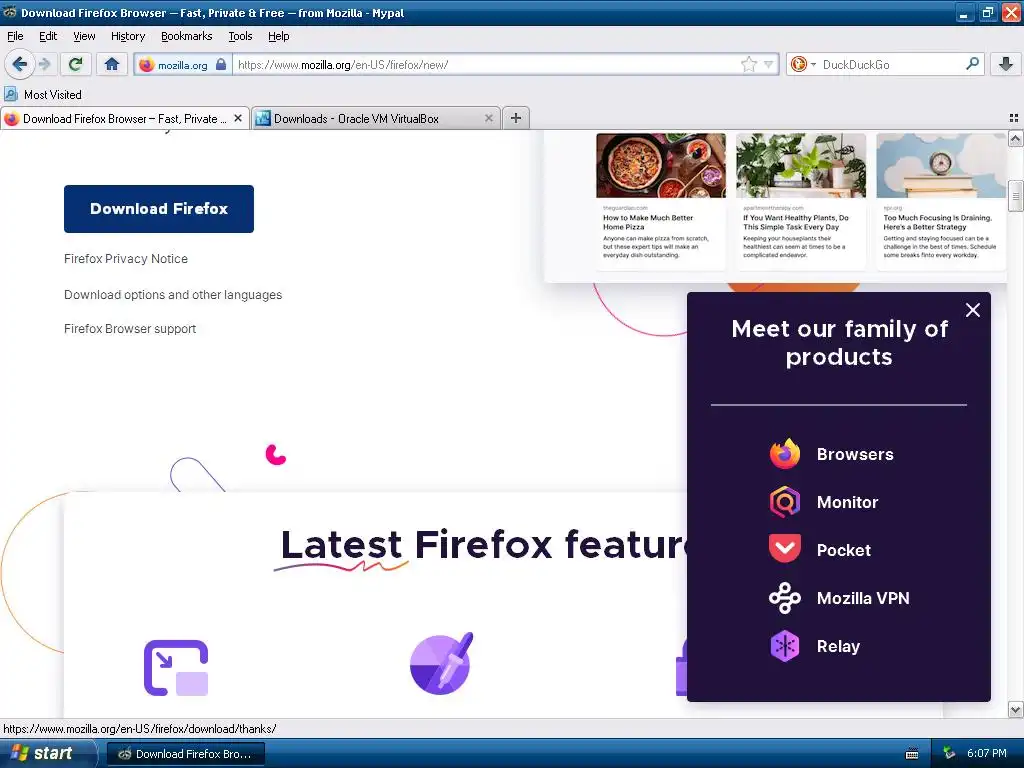Open the downloads arrow button
Image resolution: width=1024 pixels, height=768 pixels.
pyautogui.click(x=1006, y=64)
